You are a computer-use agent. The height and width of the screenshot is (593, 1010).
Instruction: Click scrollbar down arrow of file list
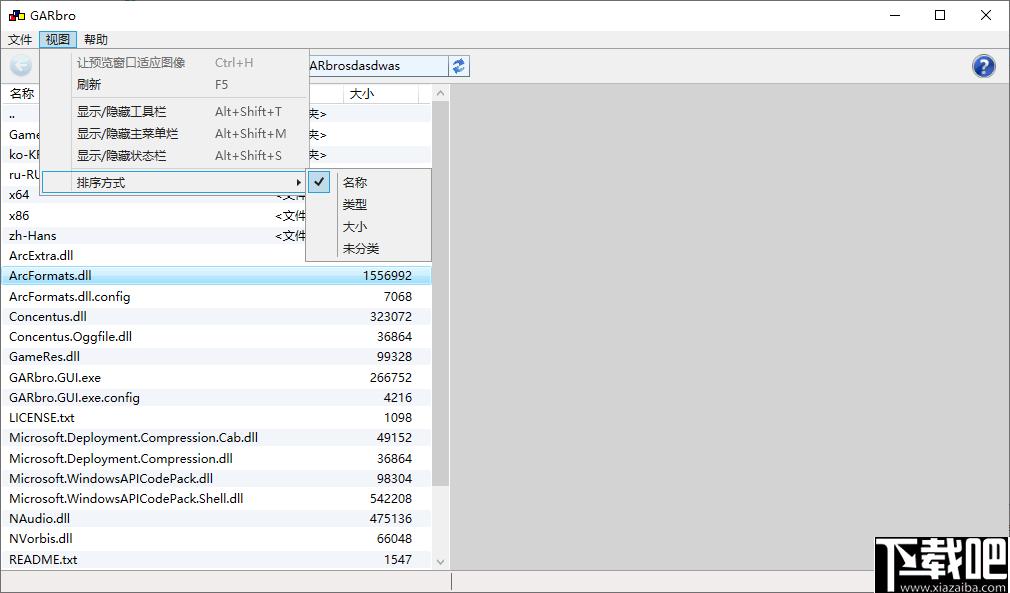click(x=441, y=561)
